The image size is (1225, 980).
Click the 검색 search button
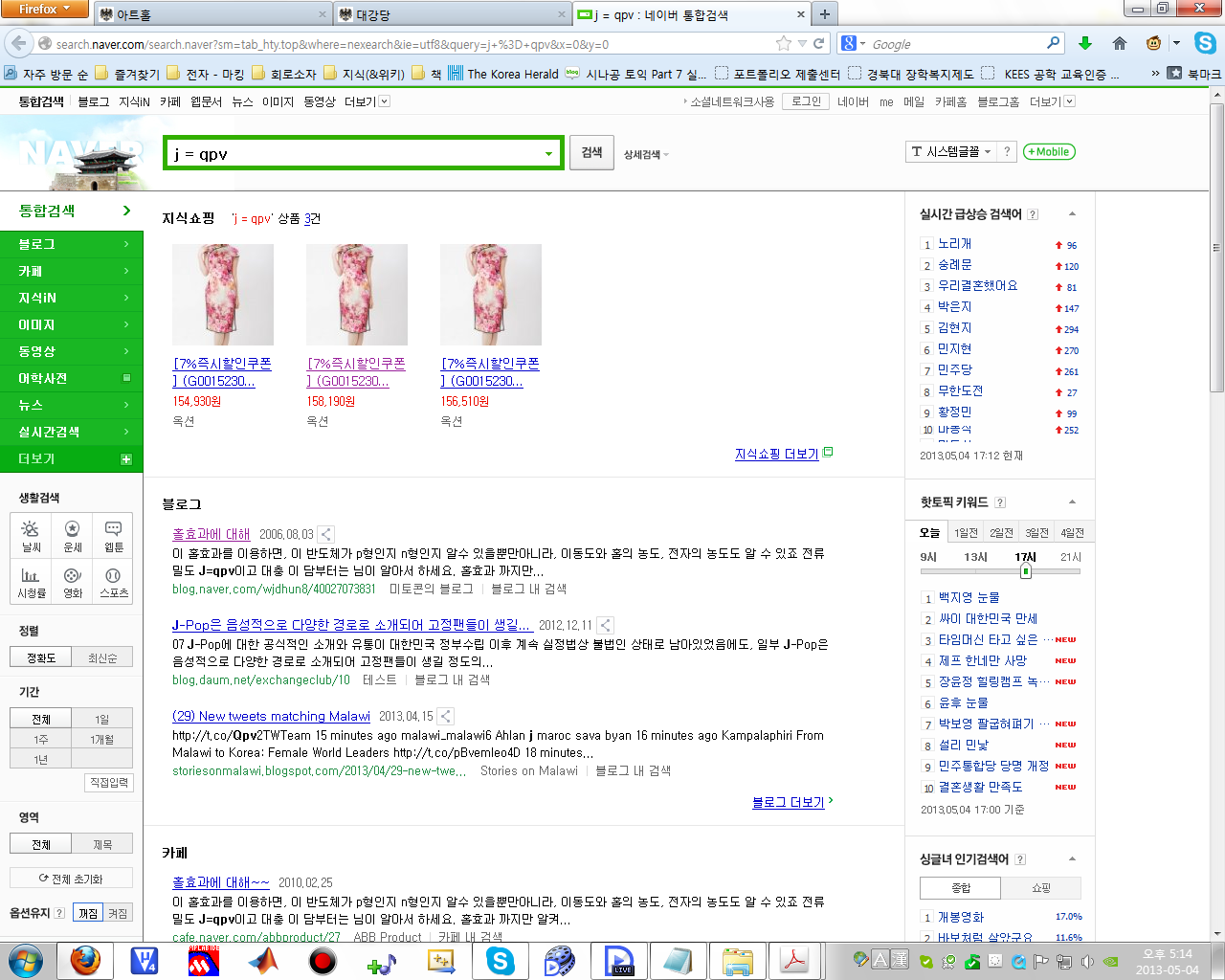591,152
